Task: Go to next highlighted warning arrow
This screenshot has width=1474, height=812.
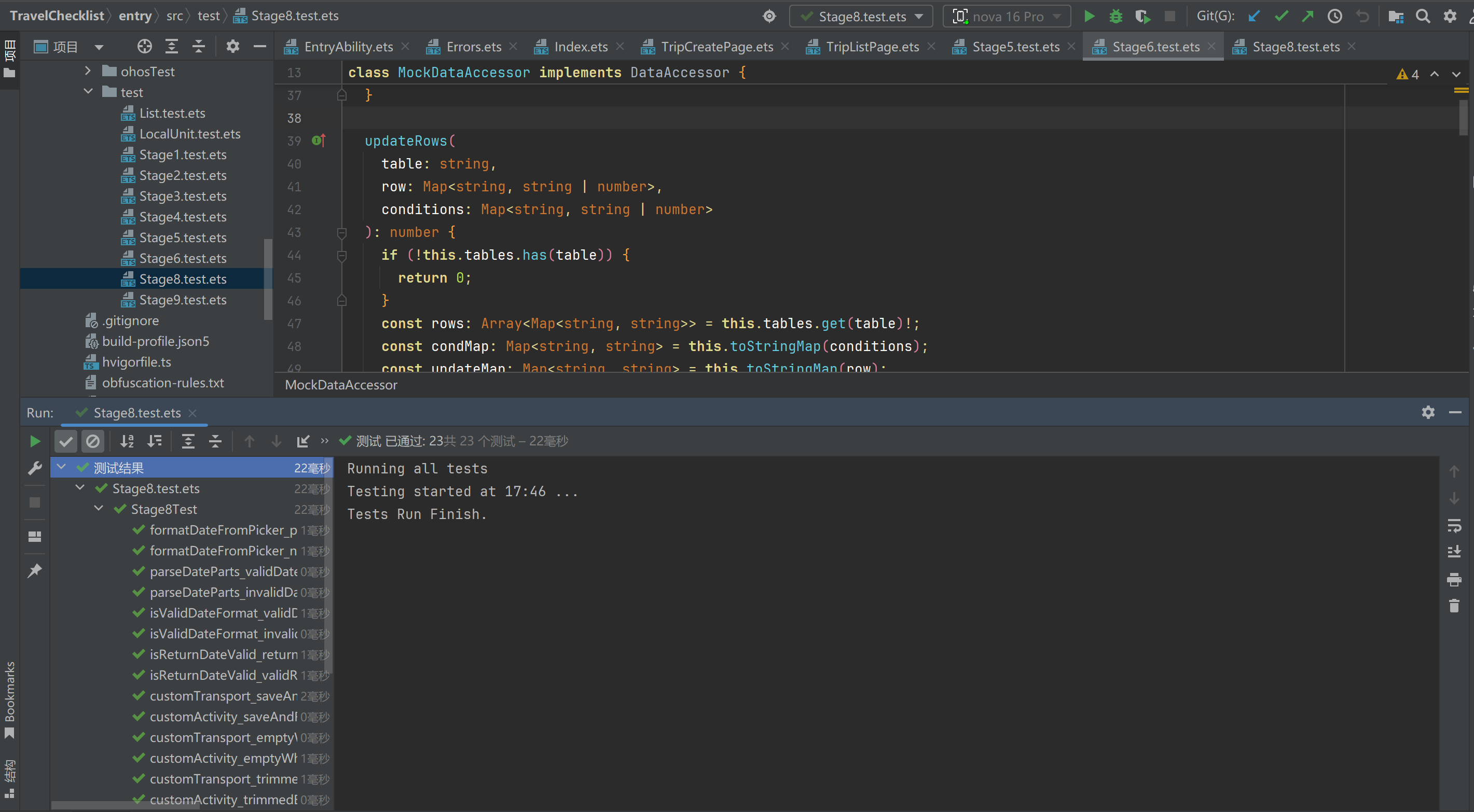Action: point(1456,74)
